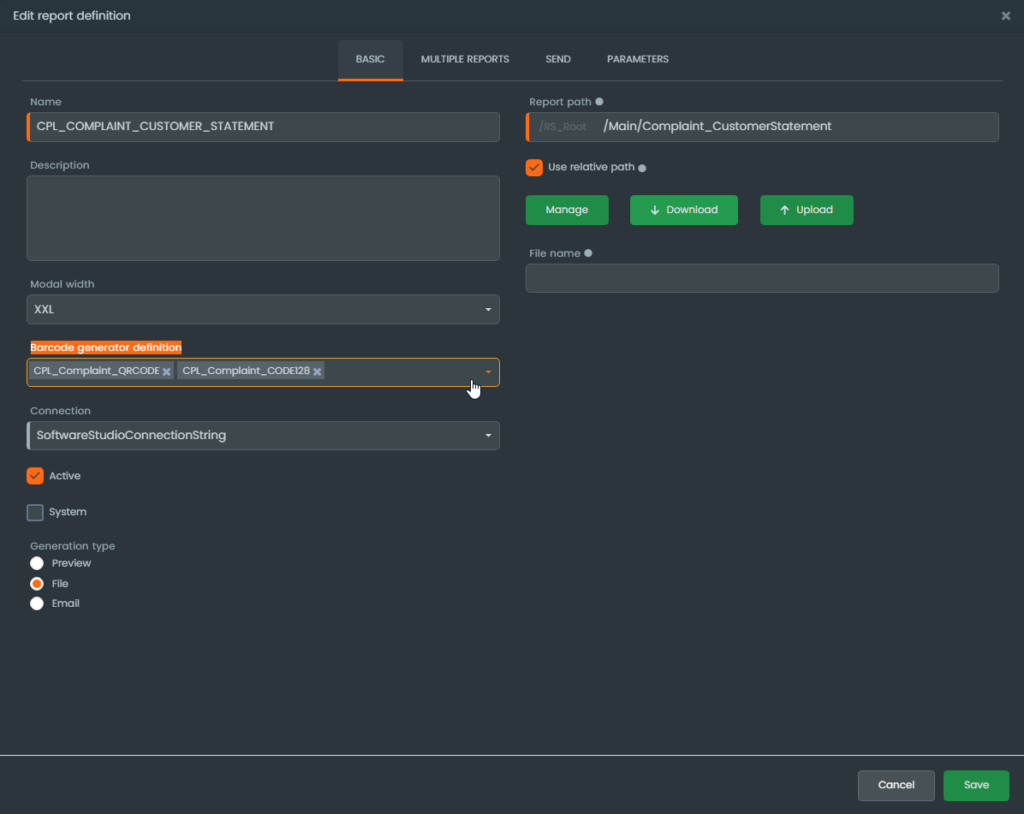1024x814 pixels.
Task: Remove the CPL_Complaint_CODE128 tag
Action: pos(317,372)
